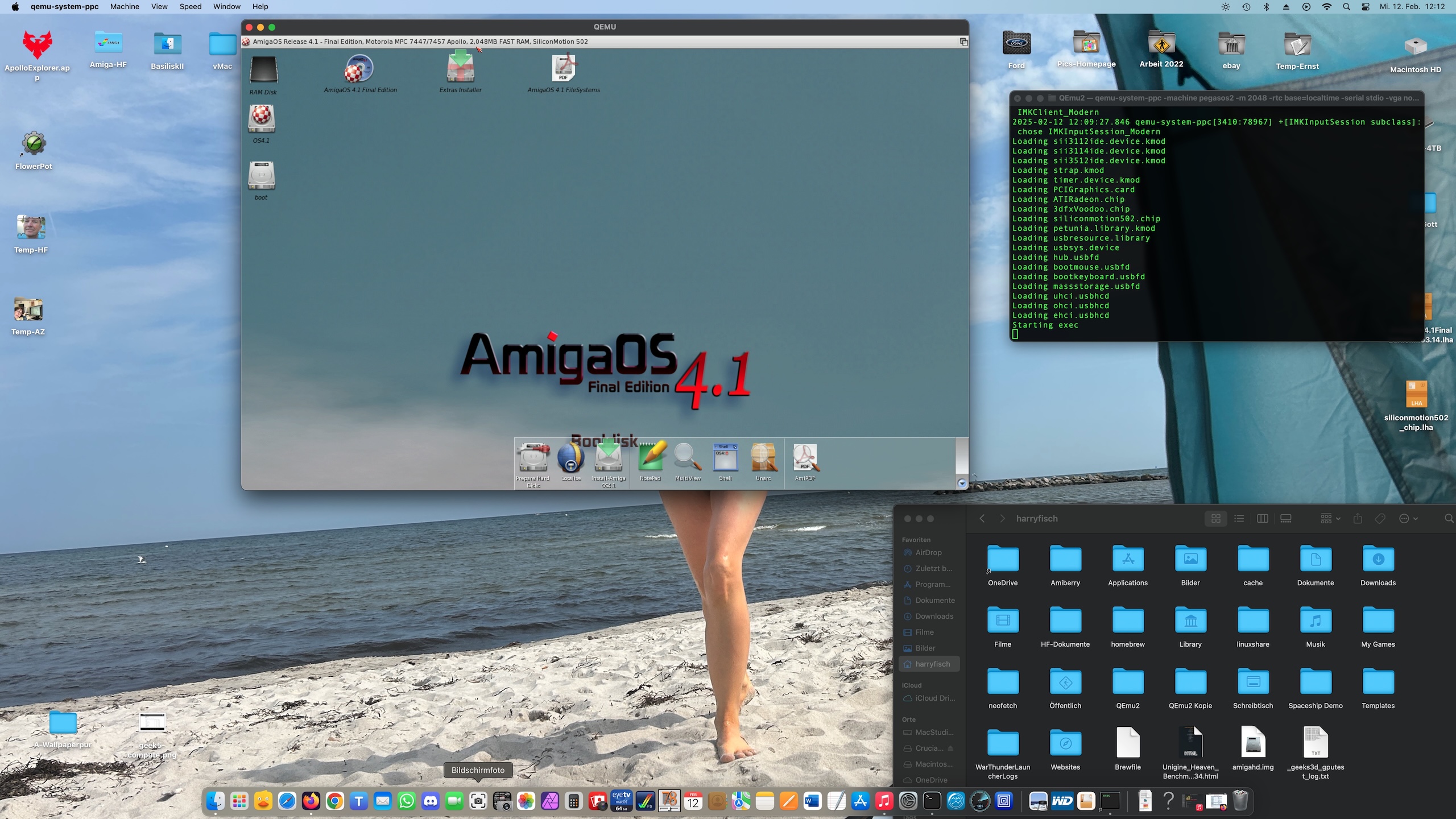Open the qemu-system-ppc application menu
The height and width of the screenshot is (819, 1456).
pyautogui.click(x=64, y=7)
